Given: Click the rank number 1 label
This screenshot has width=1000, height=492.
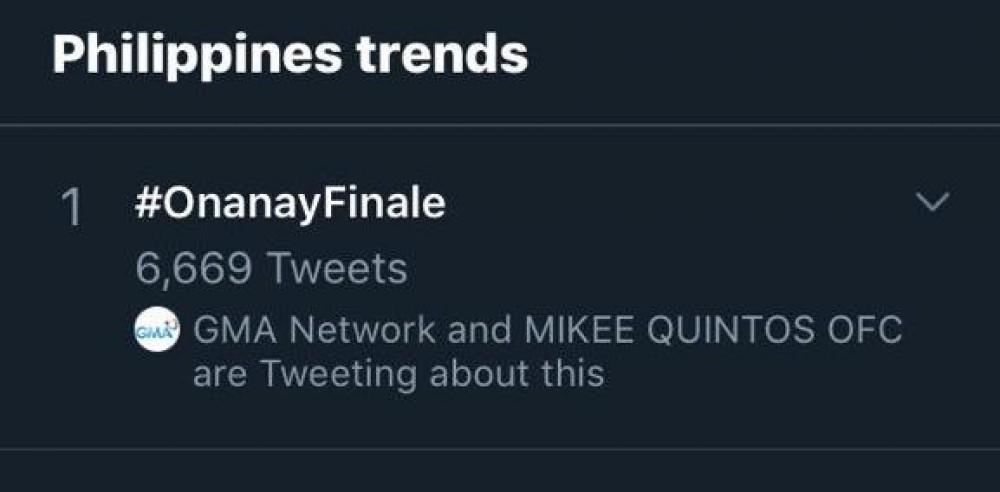Looking at the screenshot, I should pos(72,208).
